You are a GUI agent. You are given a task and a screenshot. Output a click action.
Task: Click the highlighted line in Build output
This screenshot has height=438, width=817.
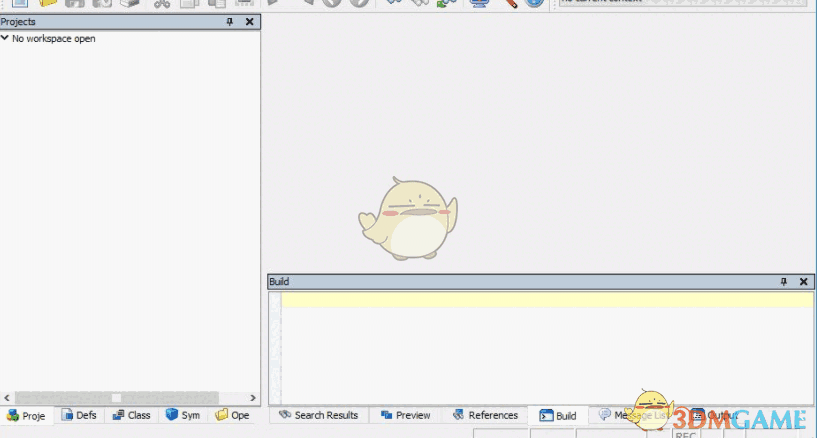547,300
